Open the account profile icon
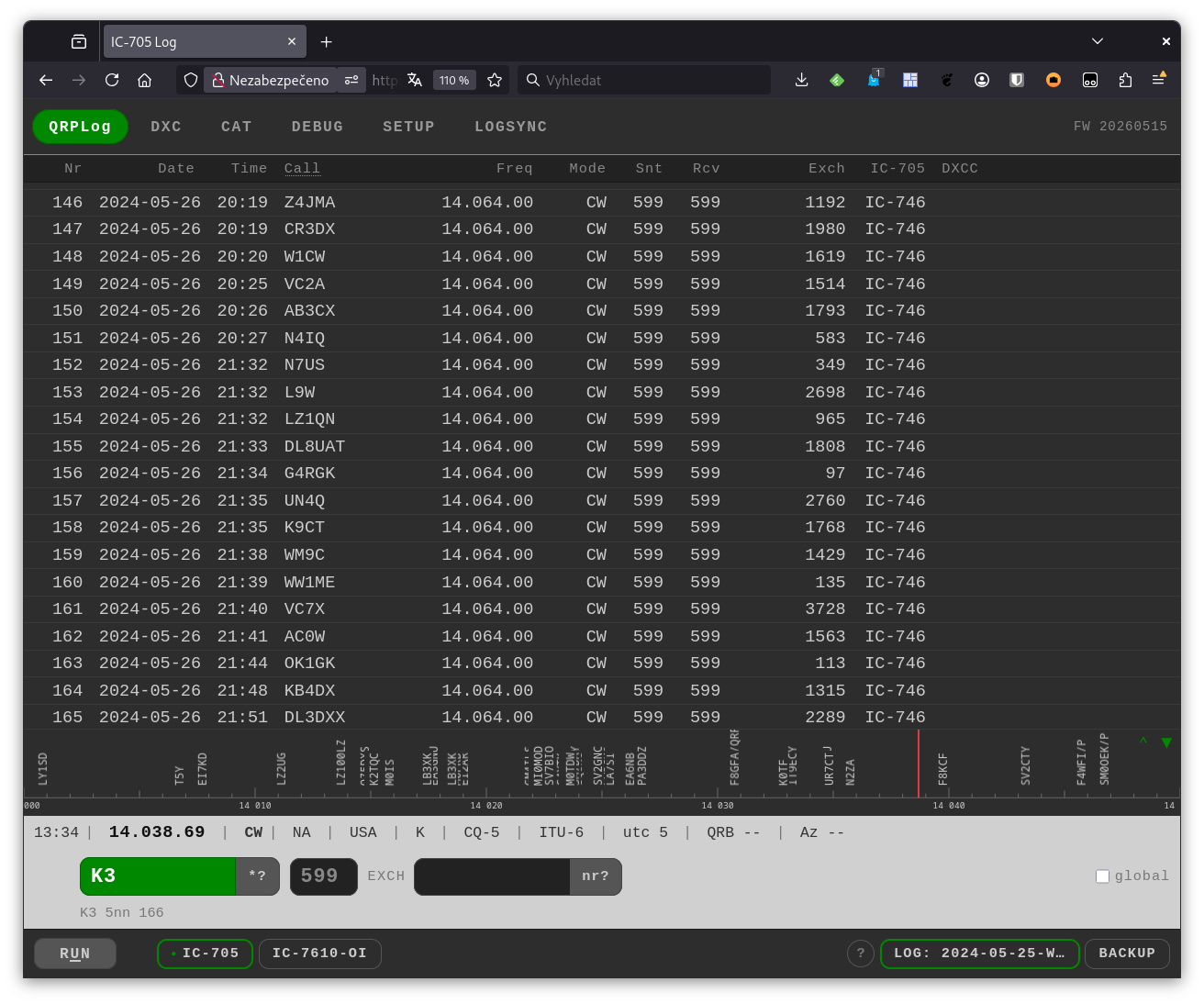This screenshot has width=1204, height=1004. (x=982, y=81)
